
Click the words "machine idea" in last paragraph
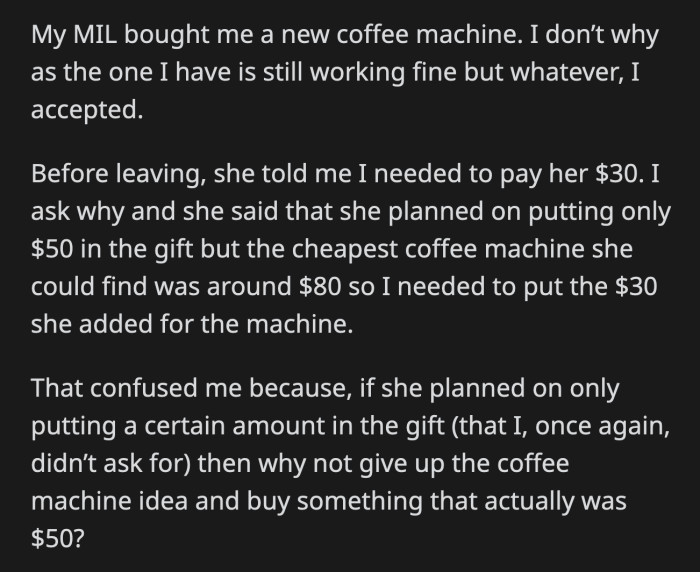click(x=109, y=501)
